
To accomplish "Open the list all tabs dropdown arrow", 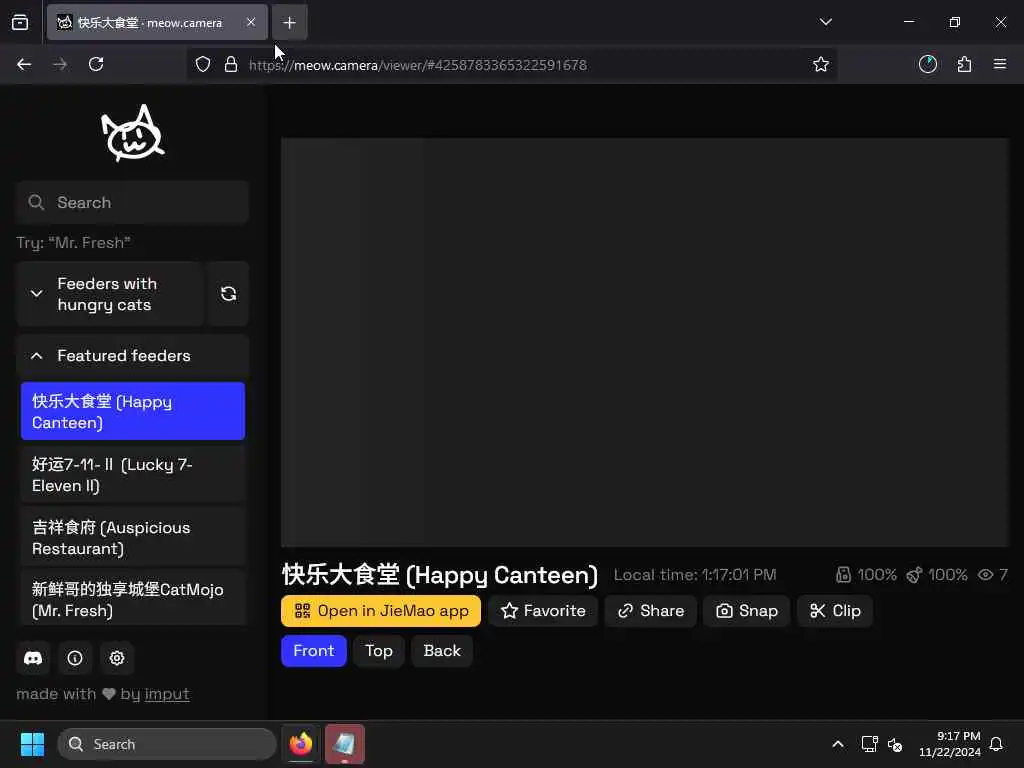I will (x=825, y=22).
